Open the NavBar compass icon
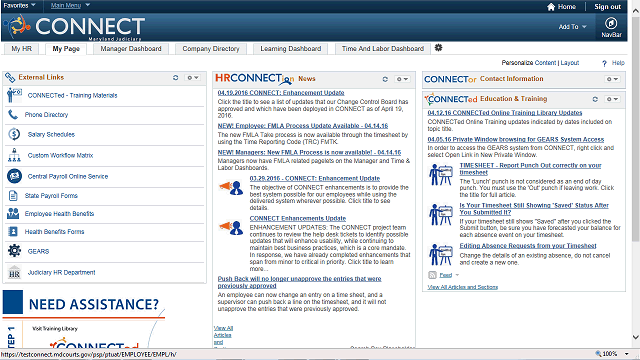 611,23
